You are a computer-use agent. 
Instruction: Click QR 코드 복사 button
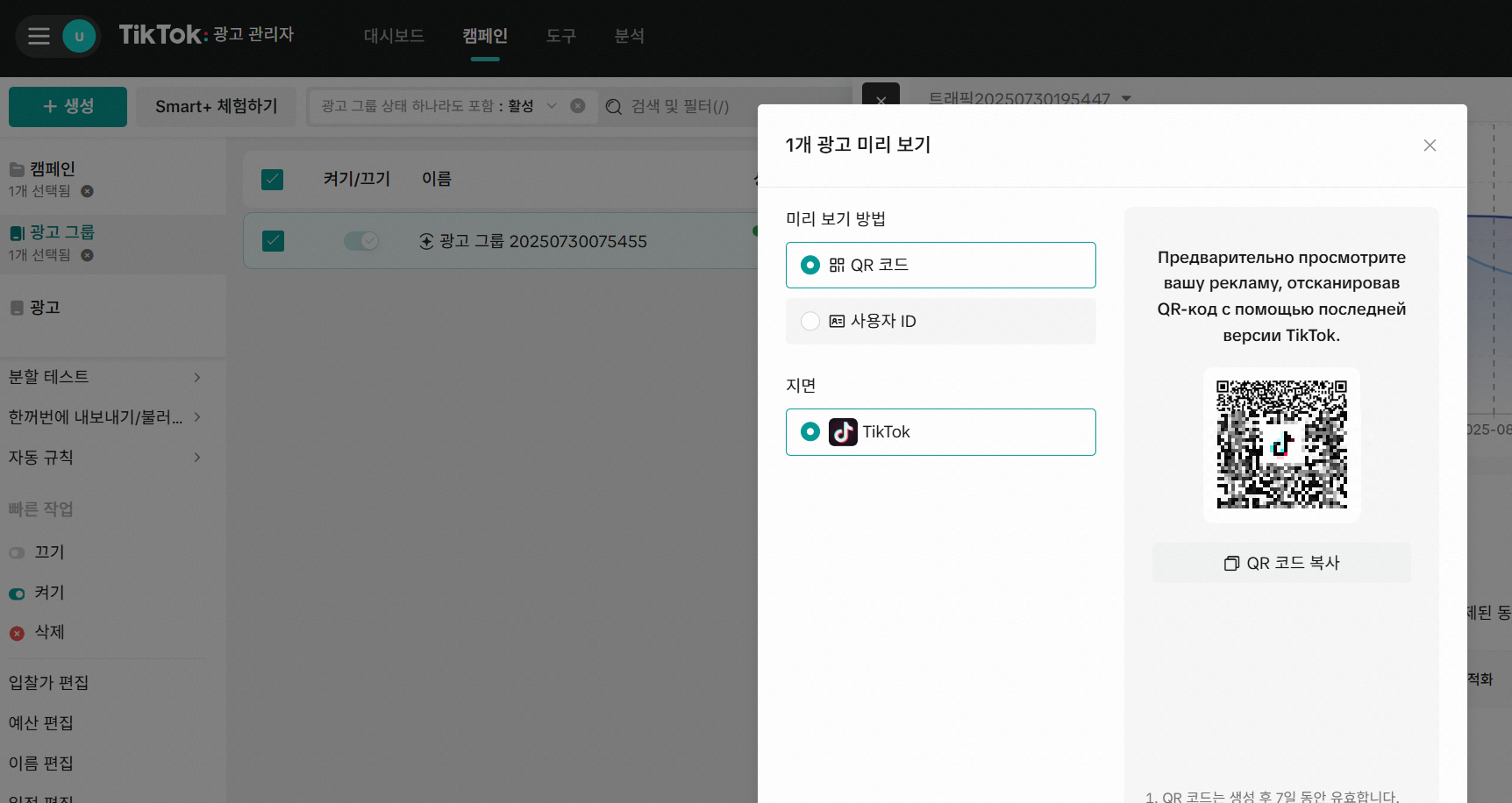tap(1281, 563)
